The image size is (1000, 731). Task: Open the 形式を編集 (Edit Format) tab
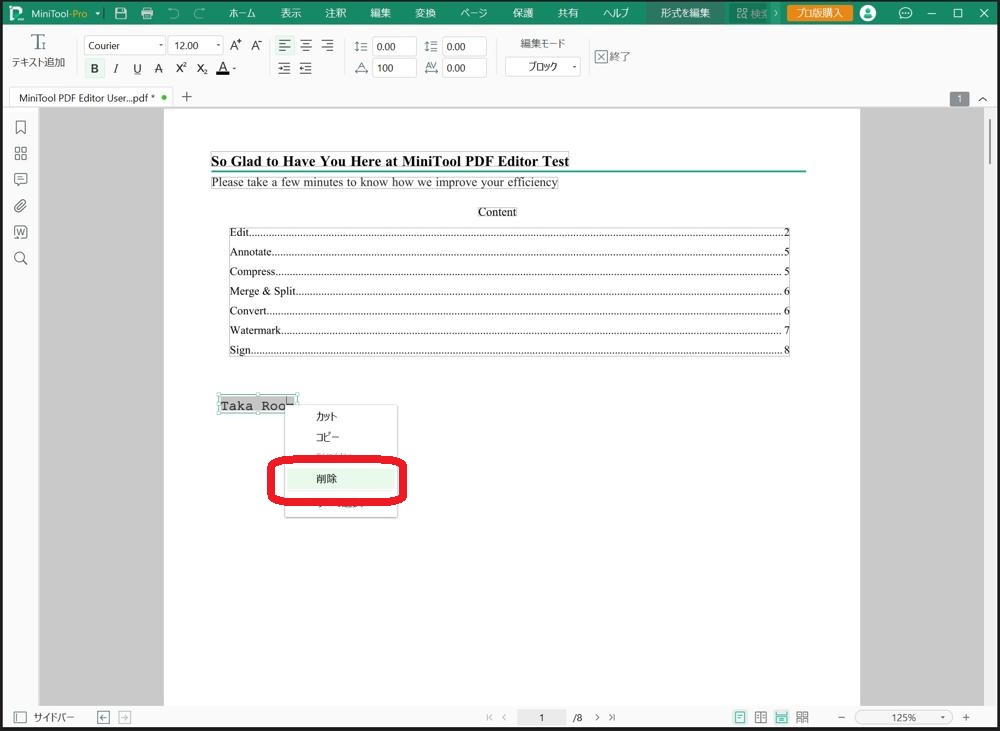click(685, 13)
